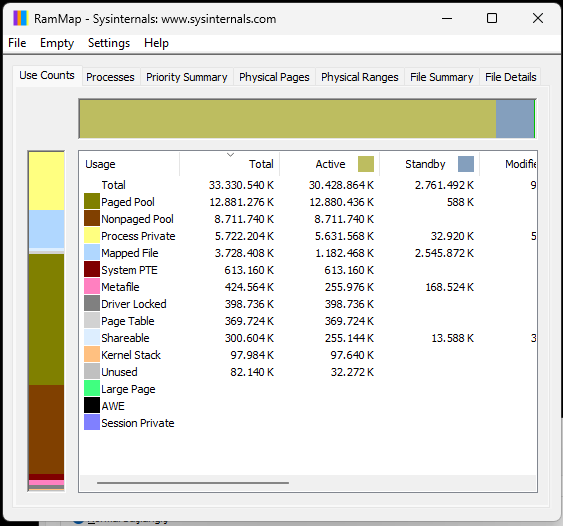Click the Metafile standby value 168.524 K

pos(450,287)
